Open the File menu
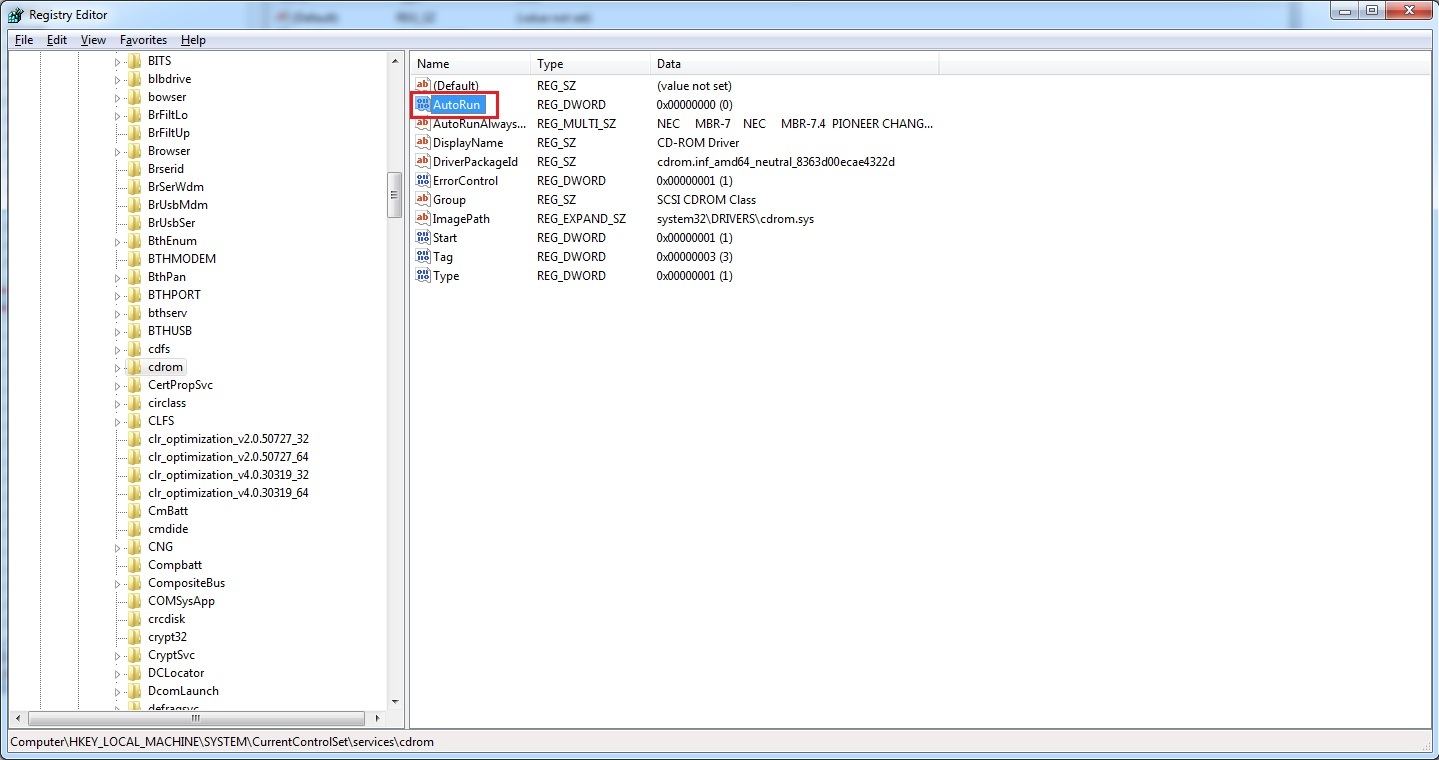This screenshot has height=760, width=1439. [x=24, y=40]
